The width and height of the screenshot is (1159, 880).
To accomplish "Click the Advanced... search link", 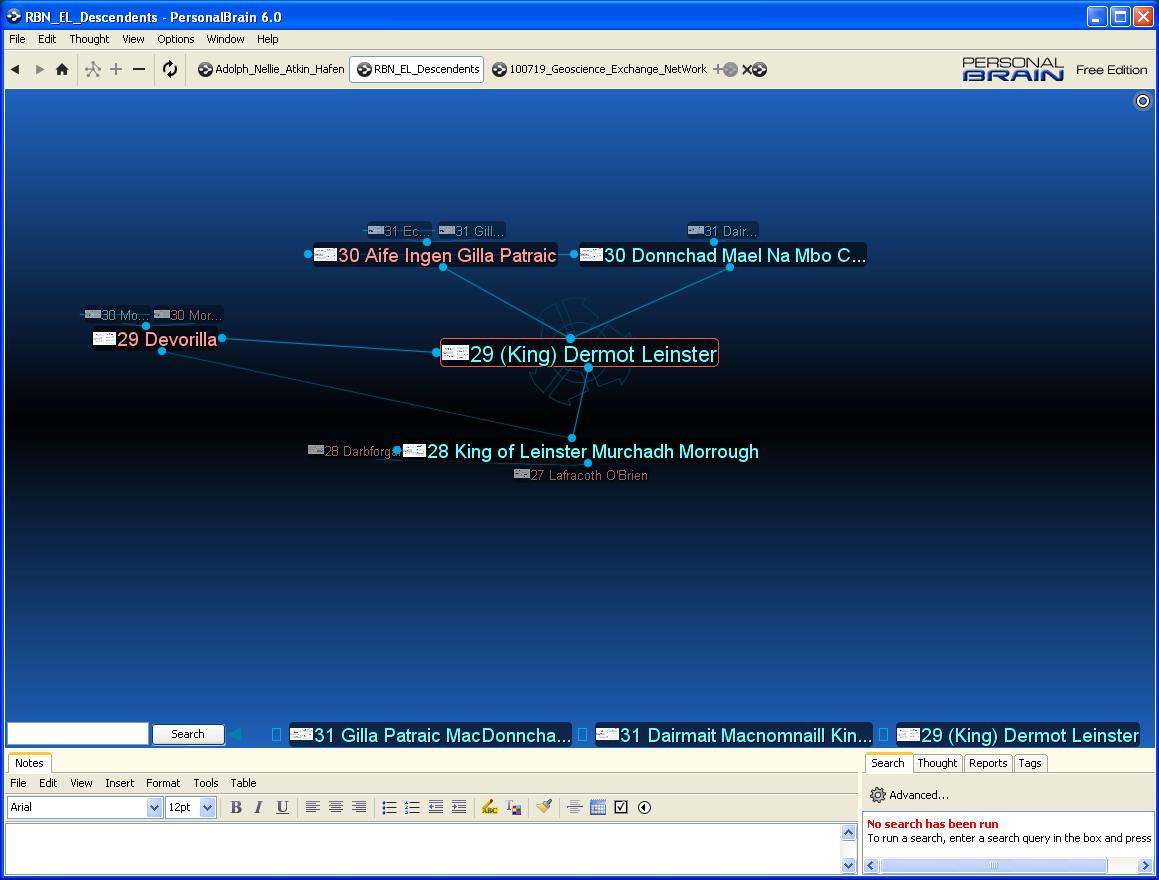I will (919, 795).
